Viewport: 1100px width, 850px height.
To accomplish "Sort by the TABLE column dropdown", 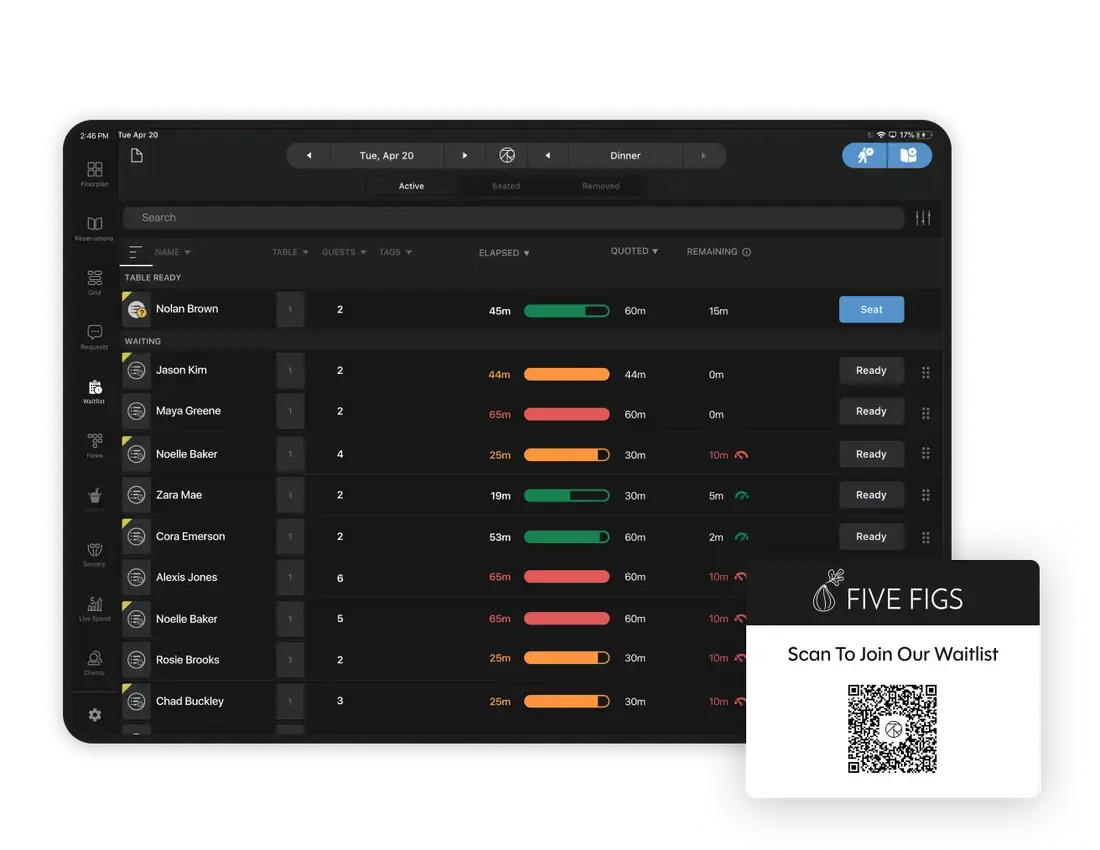I will (x=290, y=252).
